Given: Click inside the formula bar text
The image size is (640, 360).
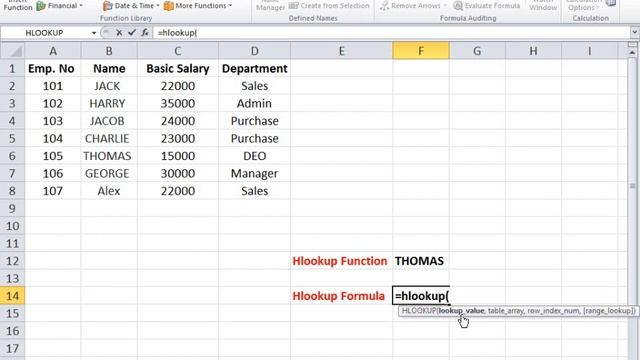Looking at the screenshot, I should (177, 33).
